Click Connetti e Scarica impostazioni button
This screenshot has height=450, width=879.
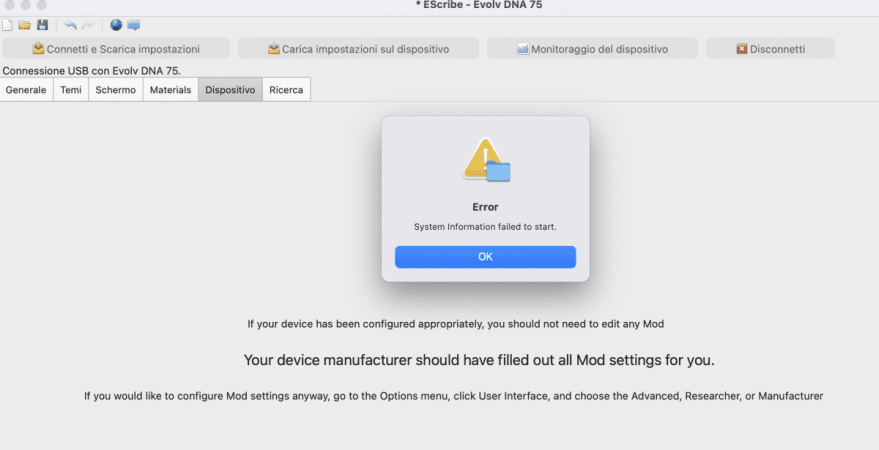coord(116,49)
